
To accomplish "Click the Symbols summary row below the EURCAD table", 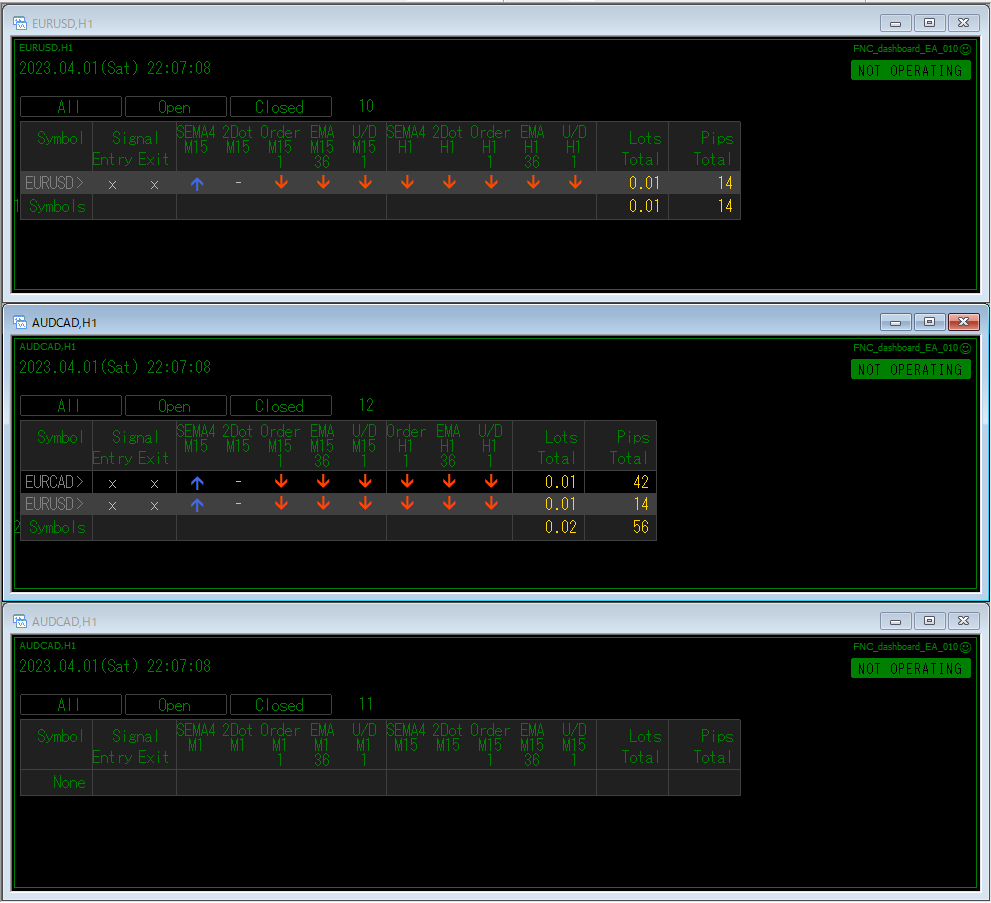I will point(338,527).
